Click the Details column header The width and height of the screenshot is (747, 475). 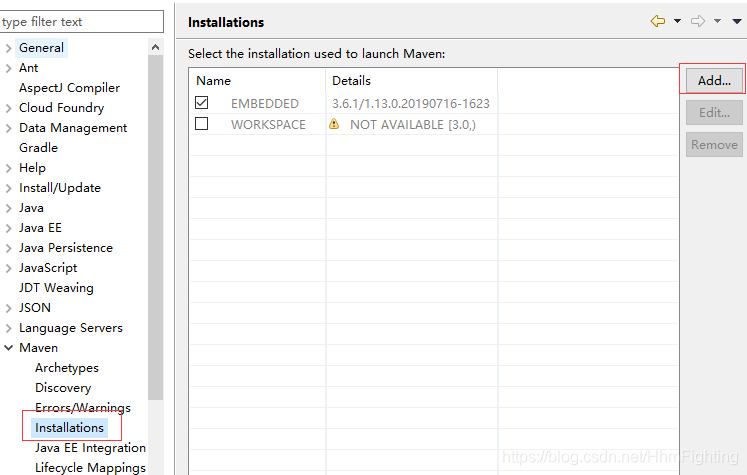pyautogui.click(x=412, y=81)
